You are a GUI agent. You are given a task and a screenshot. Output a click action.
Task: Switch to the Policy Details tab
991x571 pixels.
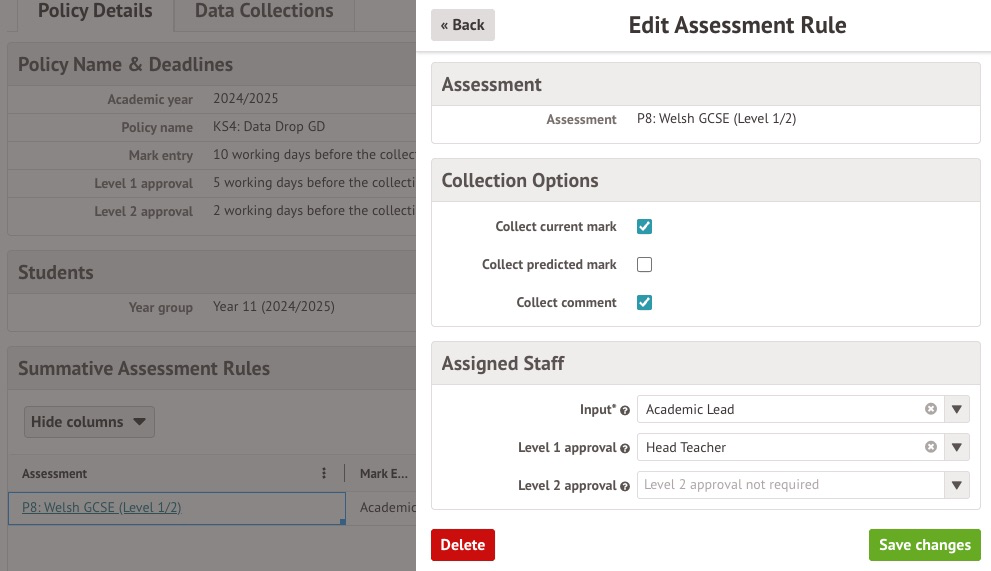point(95,12)
